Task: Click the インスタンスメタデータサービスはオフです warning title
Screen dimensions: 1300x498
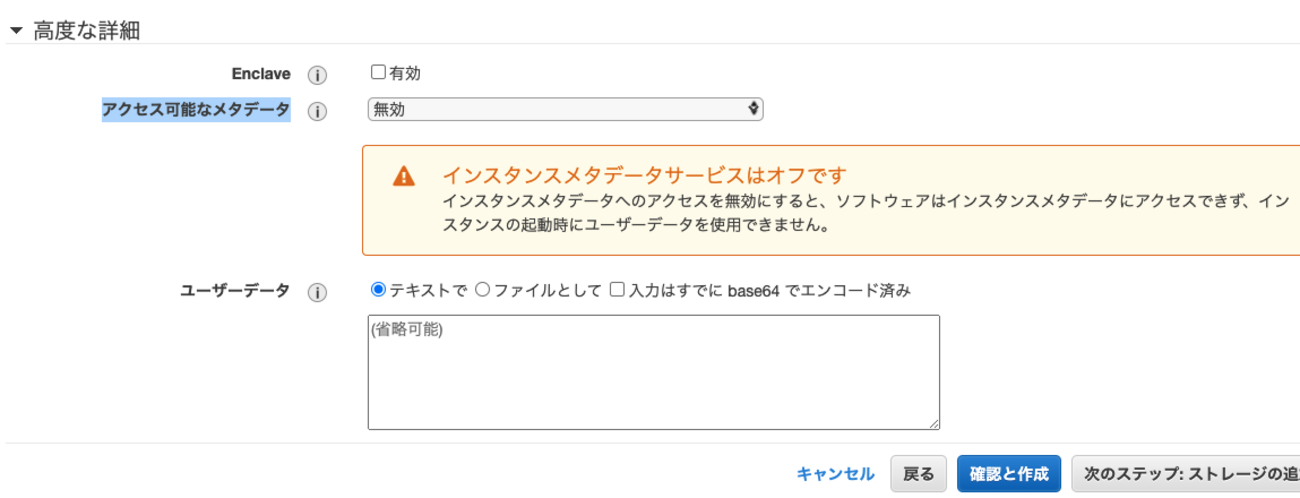Action: tap(645, 176)
